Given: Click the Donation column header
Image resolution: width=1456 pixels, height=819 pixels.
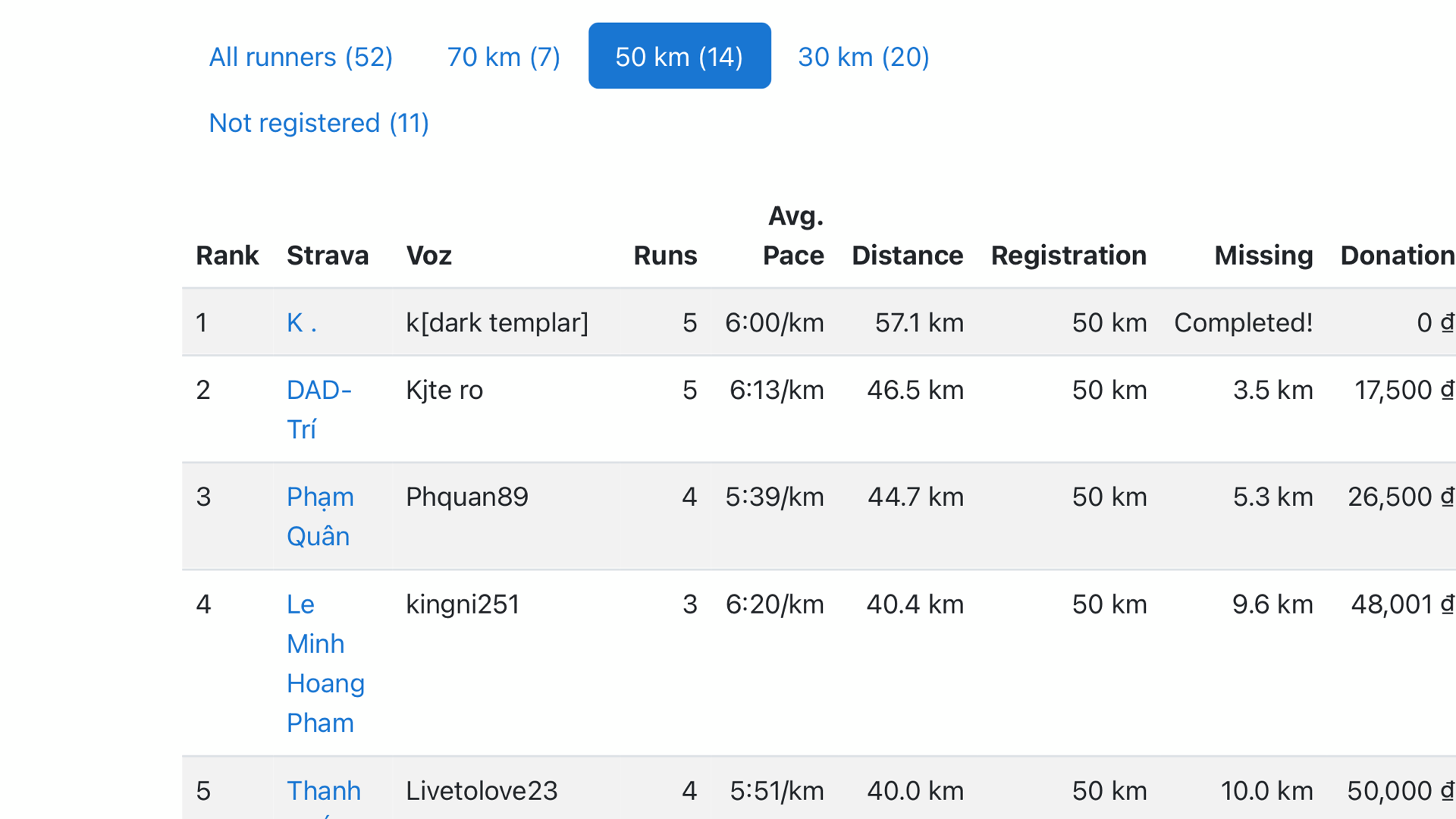Looking at the screenshot, I should pos(1398,256).
